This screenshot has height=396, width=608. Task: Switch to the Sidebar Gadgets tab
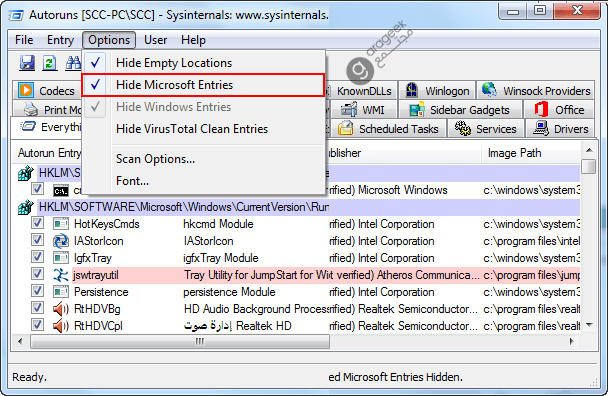460,110
